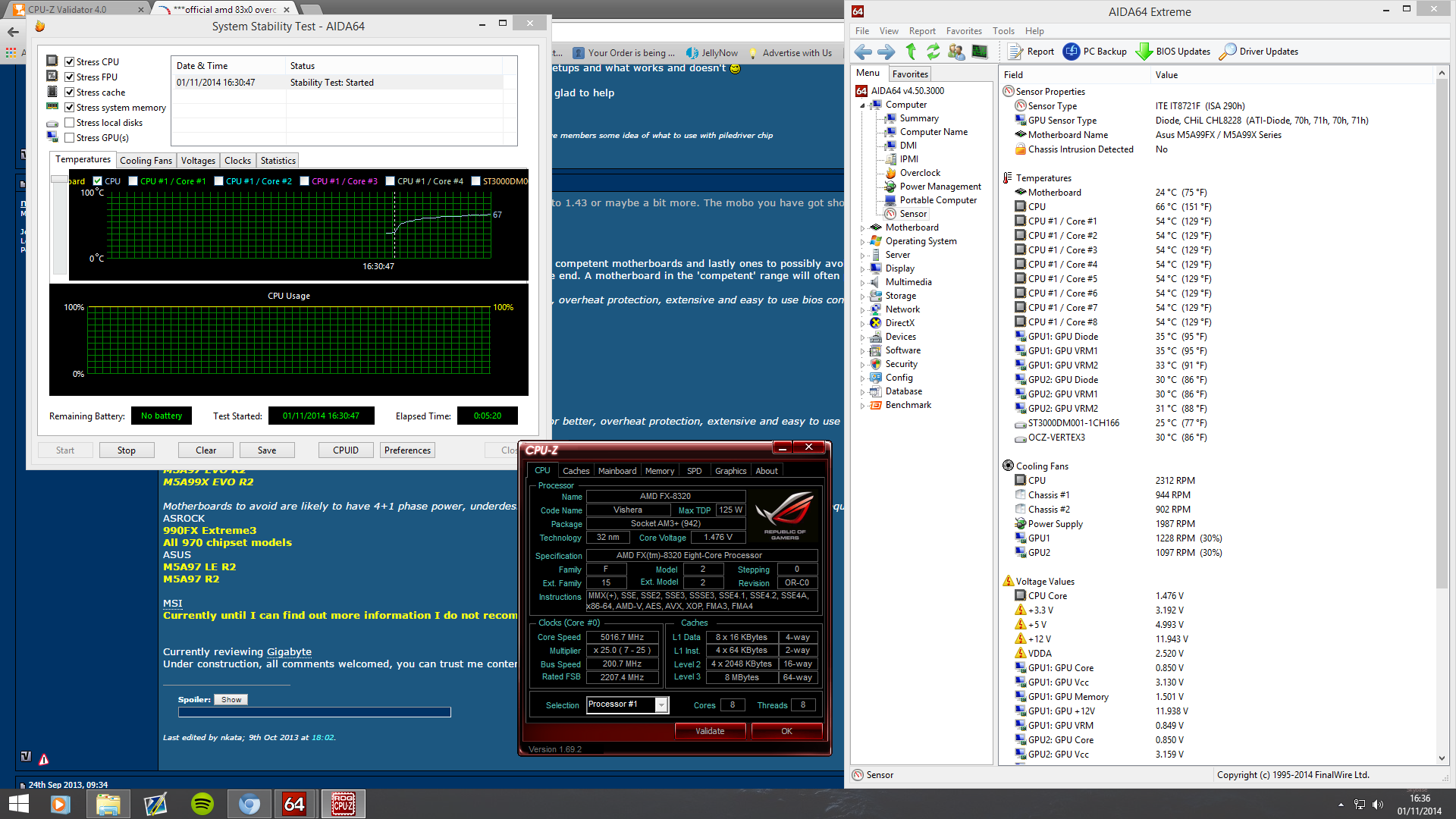The height and width of the screenshot is (819, 1456).
Task: Click the AIDA64 forward arrow toolbar icon
Action: coord(886,52)
